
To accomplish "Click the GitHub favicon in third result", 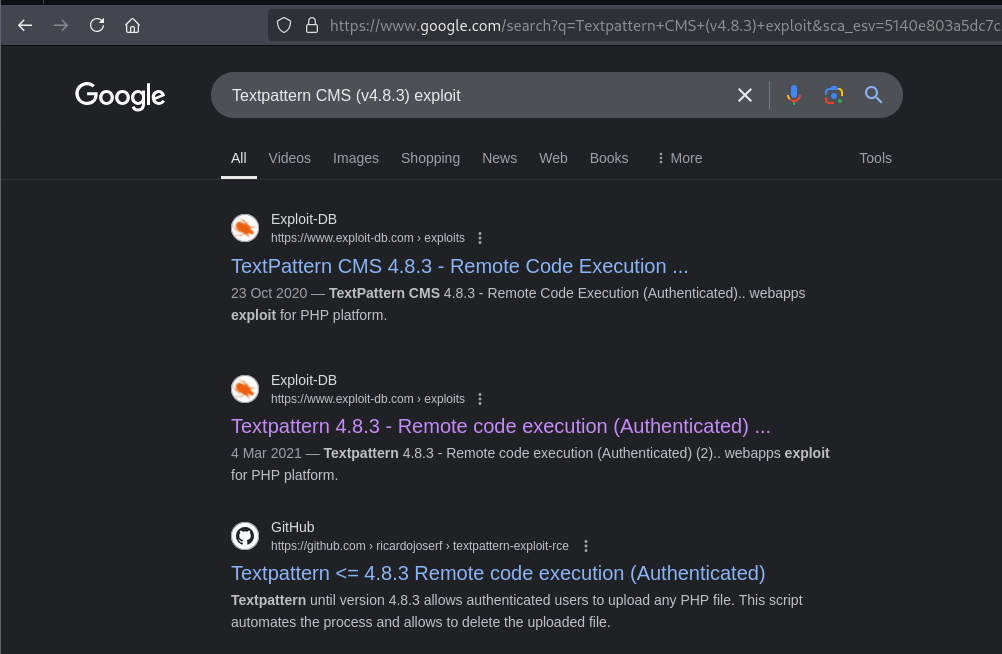I will [x=245, y=536].
